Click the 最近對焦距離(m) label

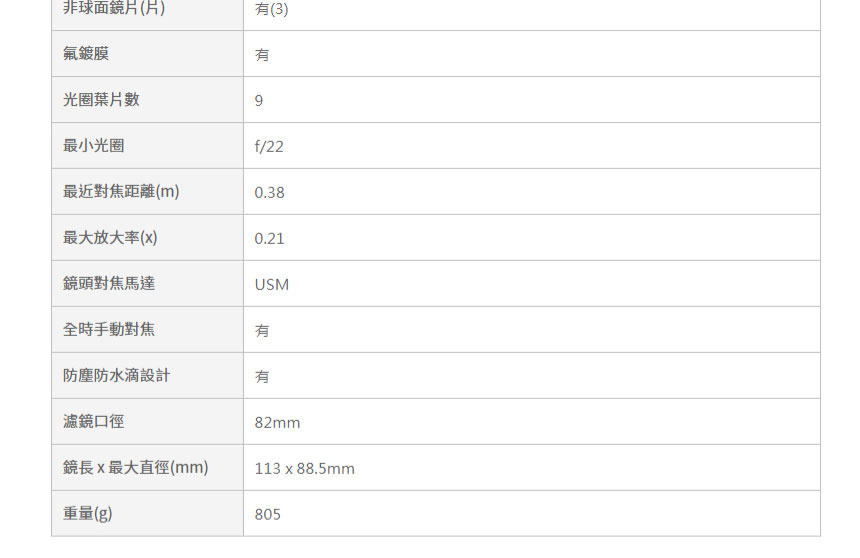[121, 192]
